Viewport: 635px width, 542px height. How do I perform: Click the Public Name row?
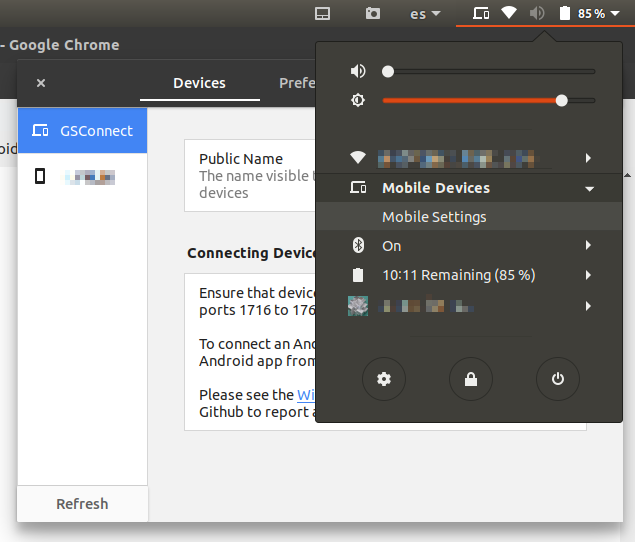point(250,175)
